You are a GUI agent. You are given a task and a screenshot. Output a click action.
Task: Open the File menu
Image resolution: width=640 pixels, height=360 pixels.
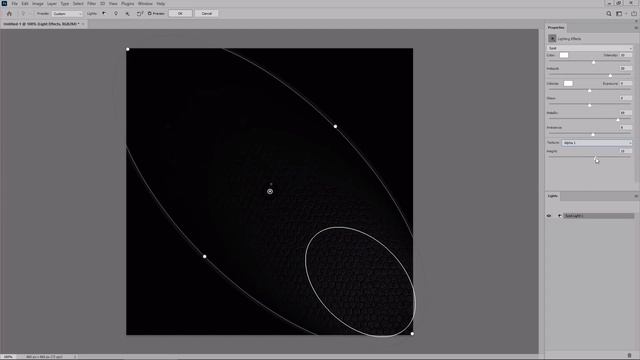(15, 4)
